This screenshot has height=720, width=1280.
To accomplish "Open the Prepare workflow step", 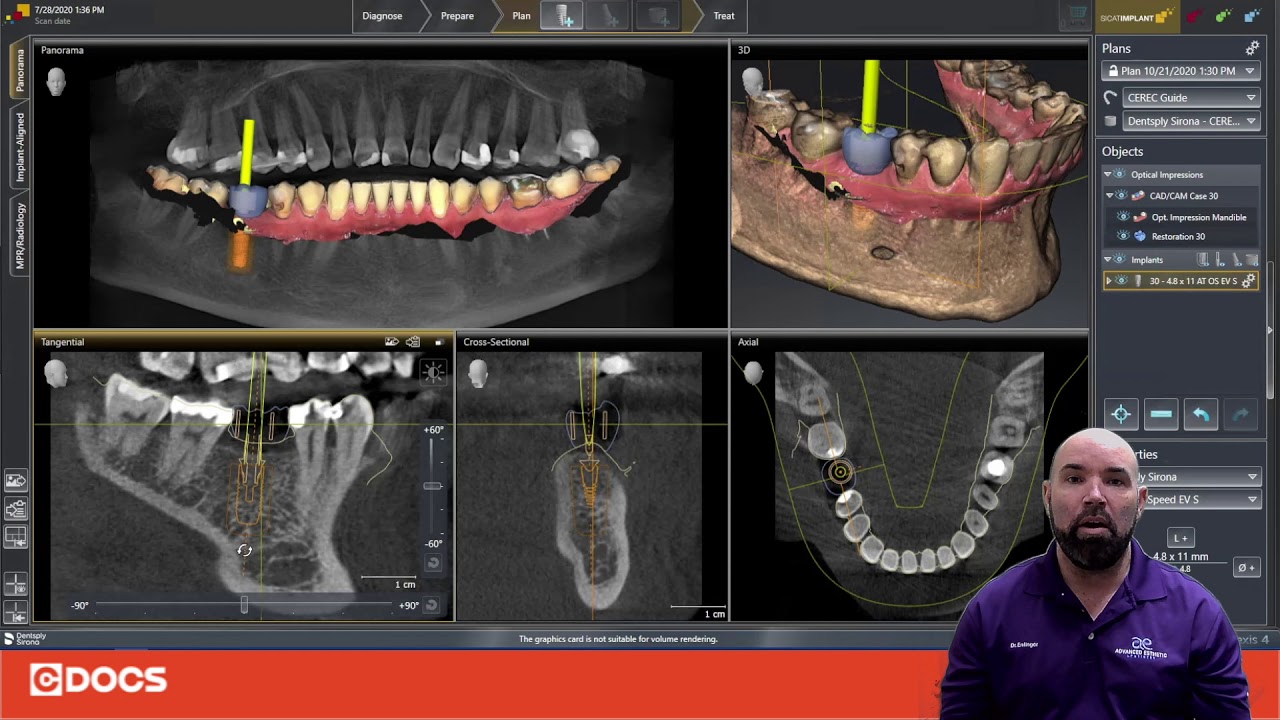I will 457,16.
